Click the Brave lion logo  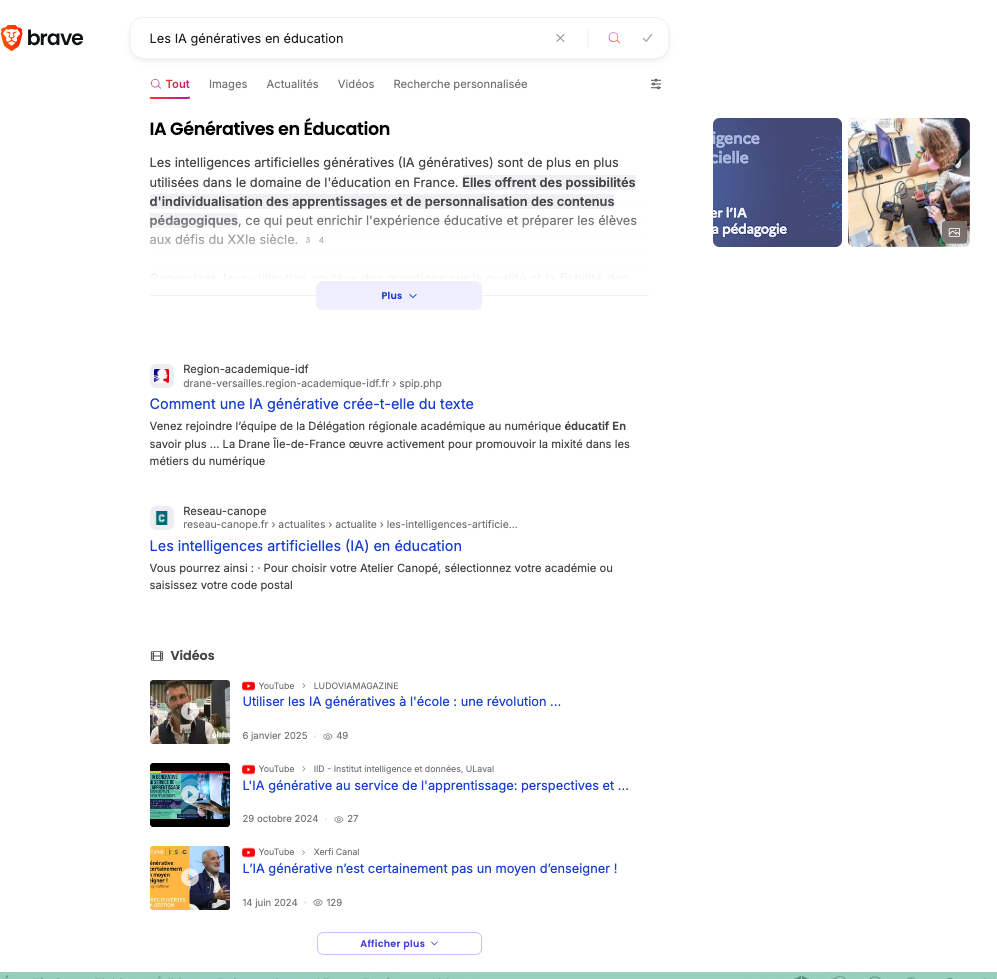point(13,39)
